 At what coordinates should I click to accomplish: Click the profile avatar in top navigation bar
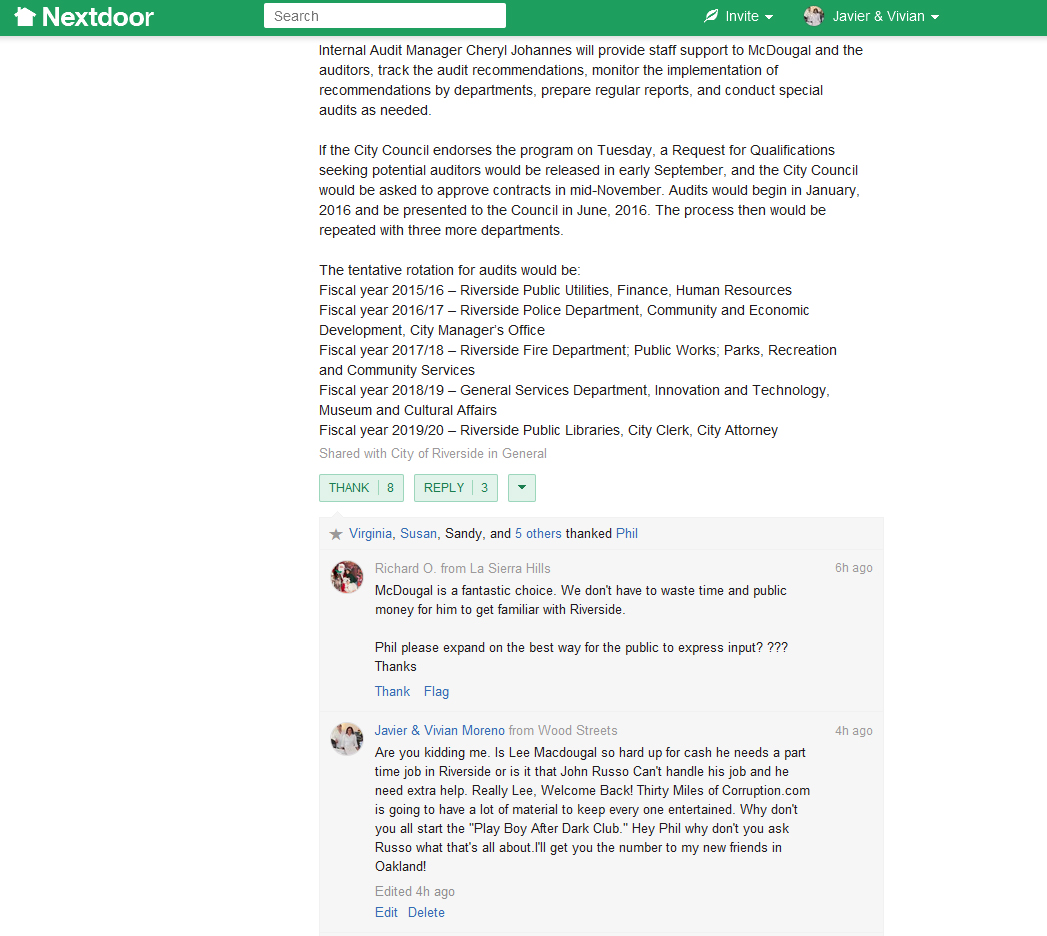[x=814, y=16]
